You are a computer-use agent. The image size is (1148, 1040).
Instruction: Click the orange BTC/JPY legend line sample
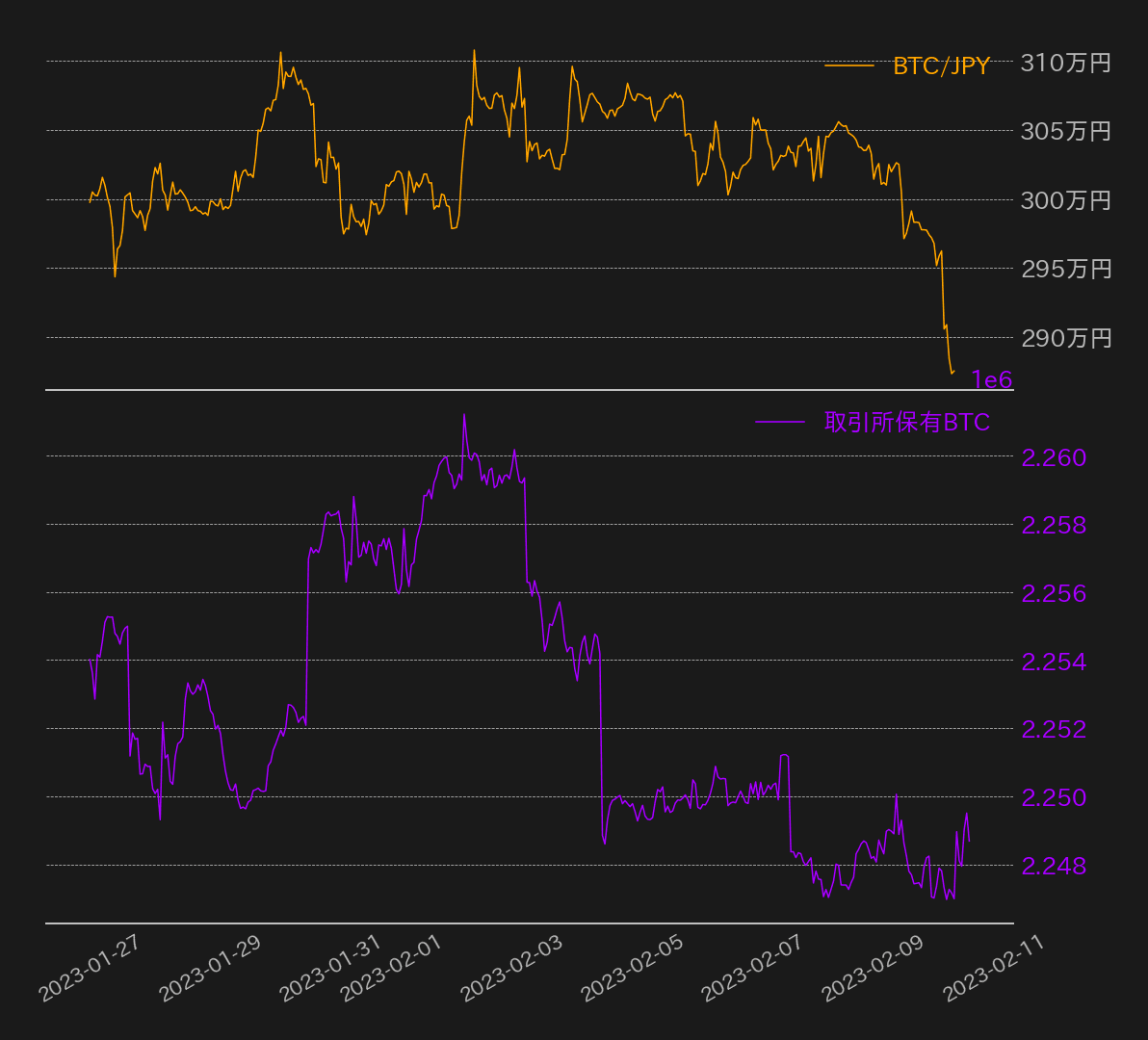[x=848, y=65]
